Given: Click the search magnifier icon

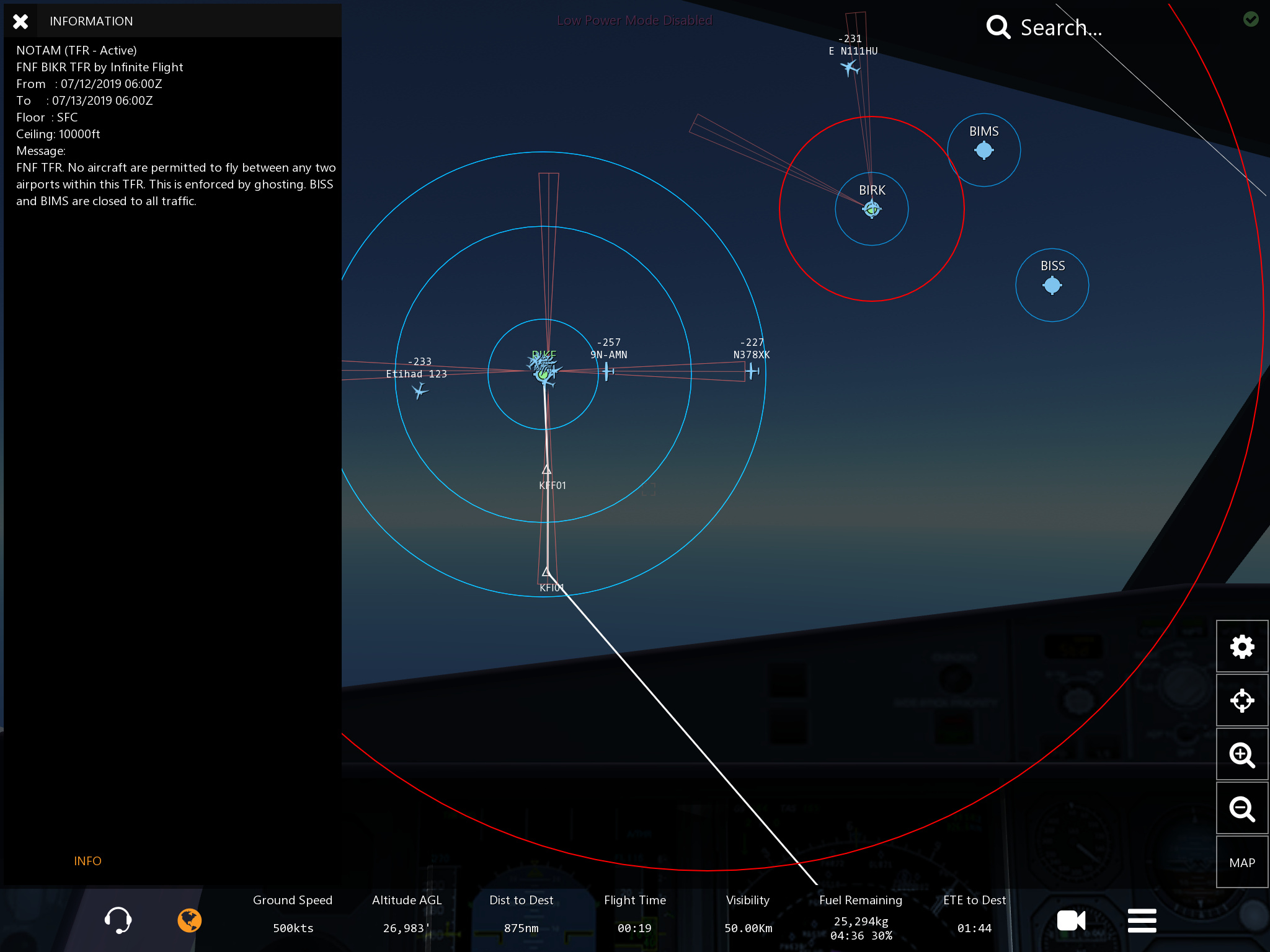Looking at the screenshot, I should [998, 27].
